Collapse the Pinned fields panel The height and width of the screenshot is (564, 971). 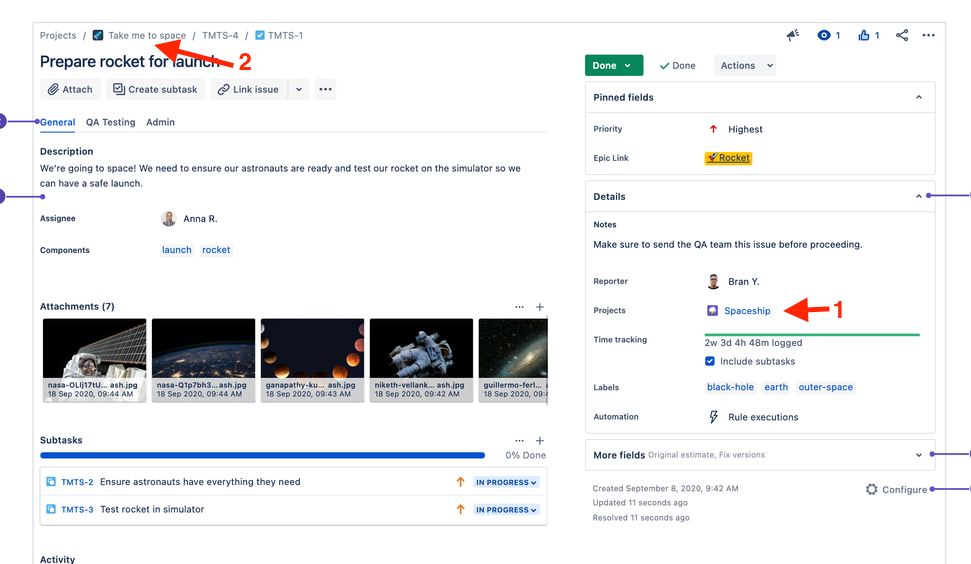point(918,97)
